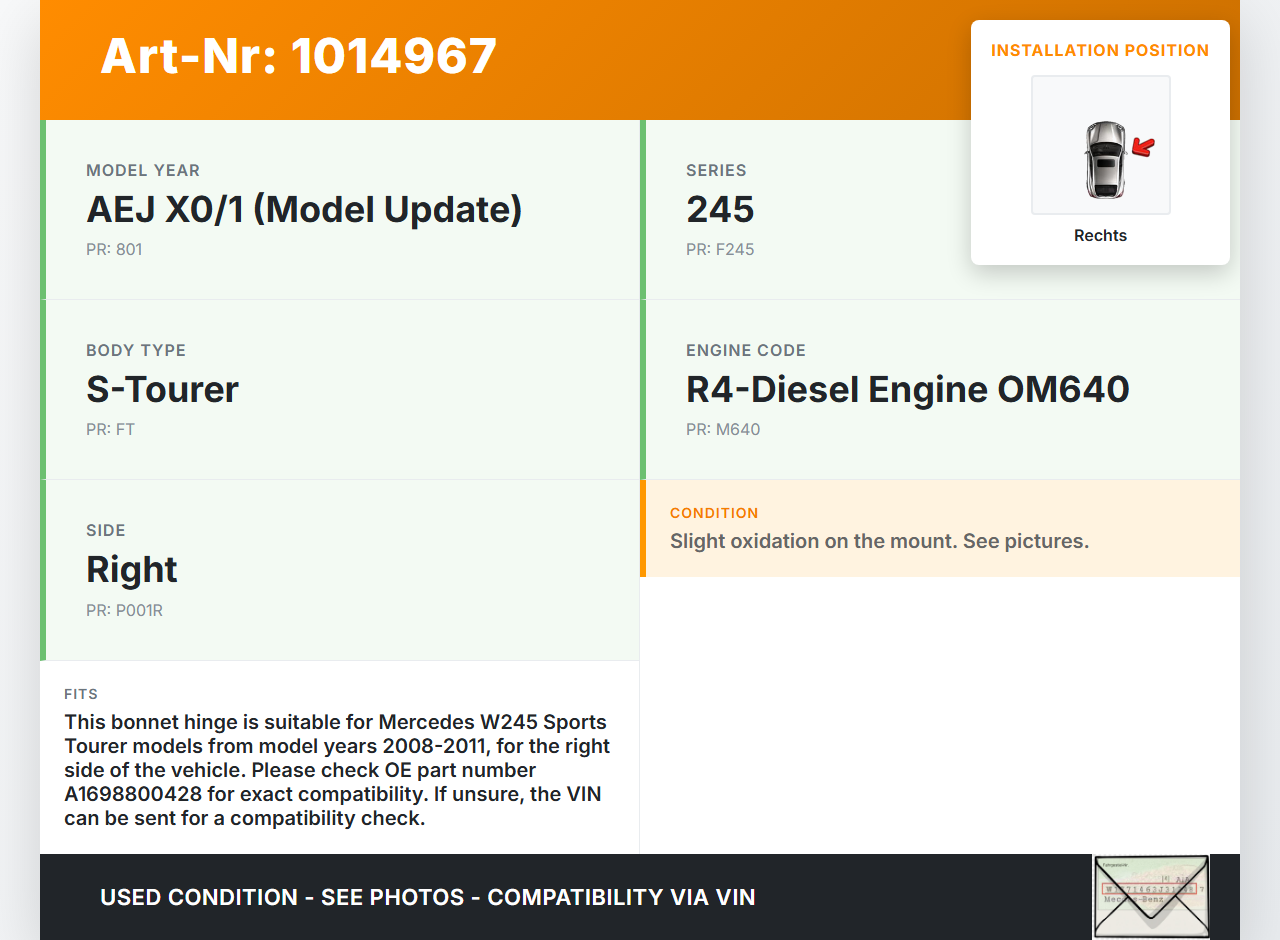
Task: Click the 'PR: FT' code
Action: click(110, 430)
